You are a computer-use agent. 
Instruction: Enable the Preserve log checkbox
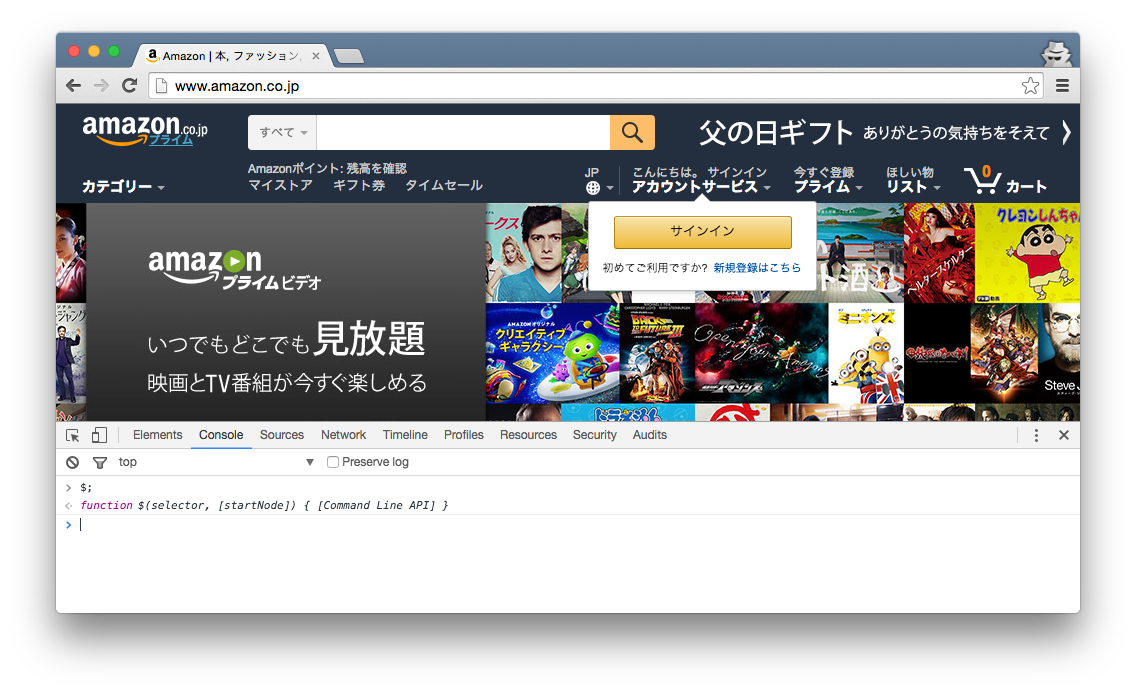[x=334, y=462]
